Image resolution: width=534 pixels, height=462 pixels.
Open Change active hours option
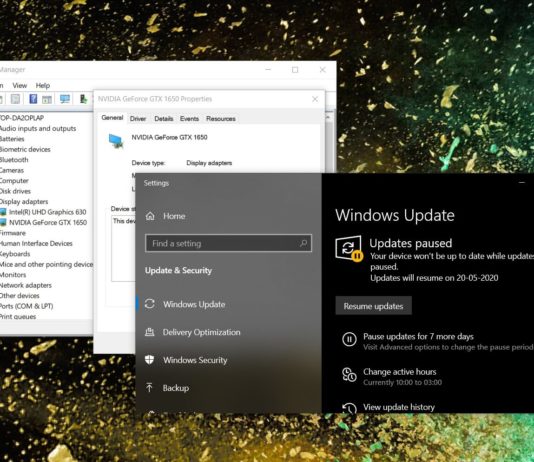pyautogui.click(x=399, y=371)
